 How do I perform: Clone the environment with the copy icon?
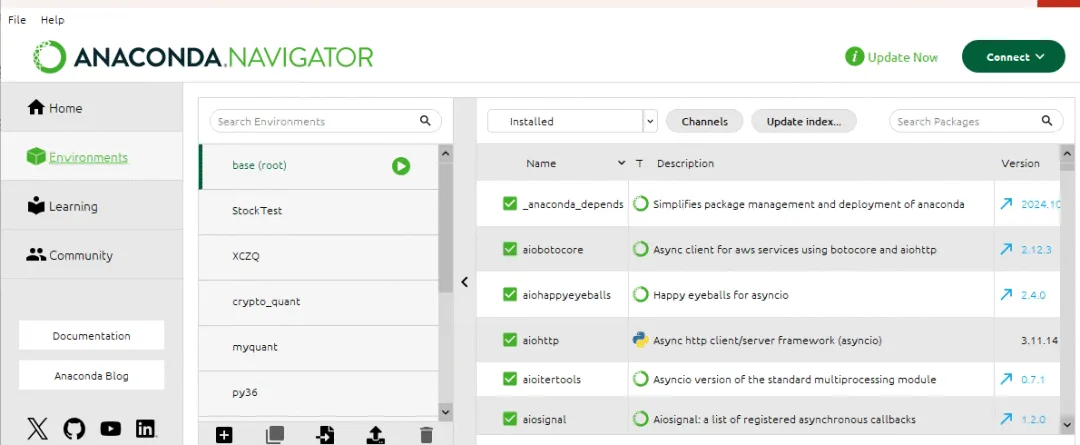[275, 435]
